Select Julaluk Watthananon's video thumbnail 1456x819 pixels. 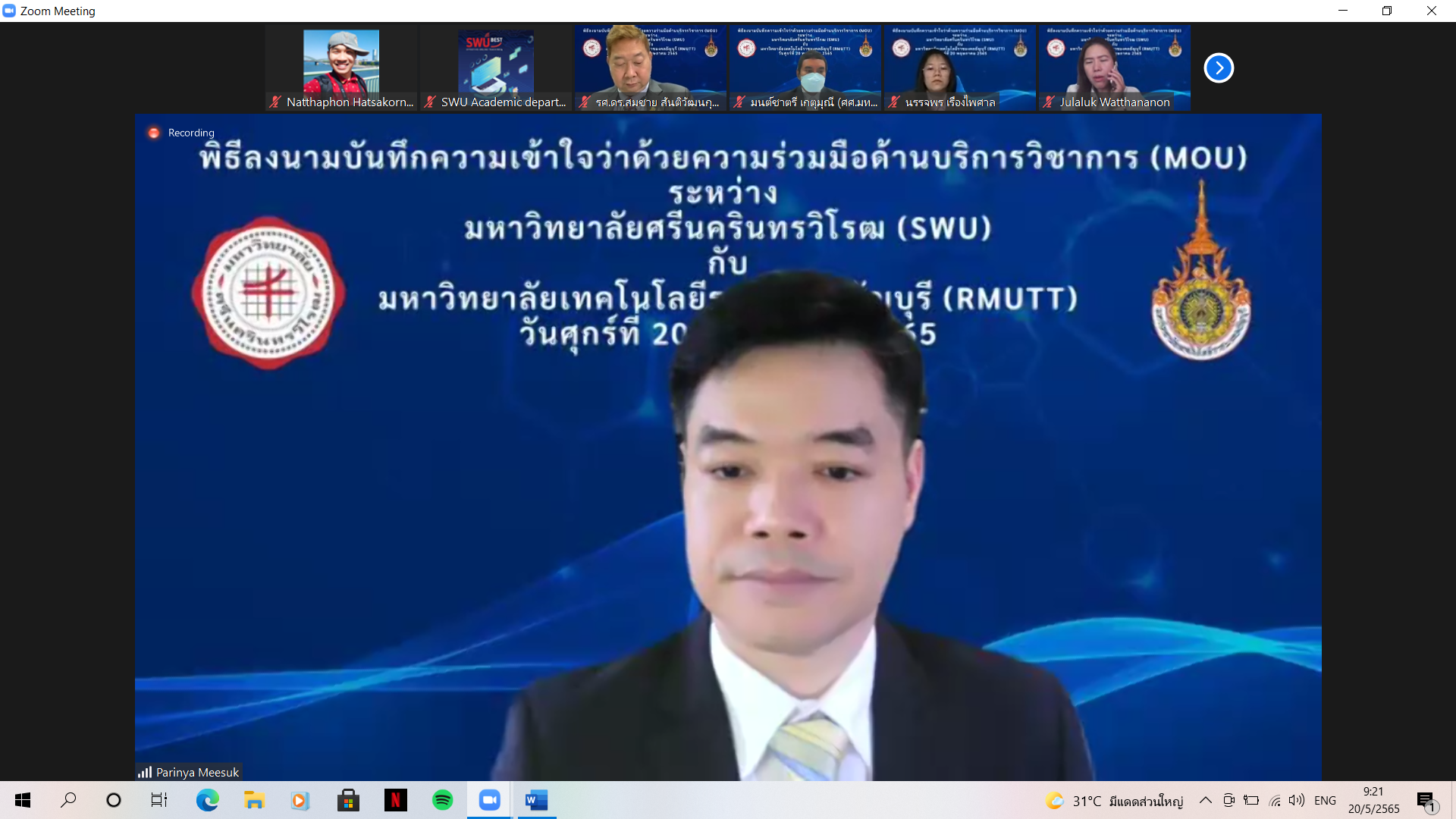pos(1115,68)
